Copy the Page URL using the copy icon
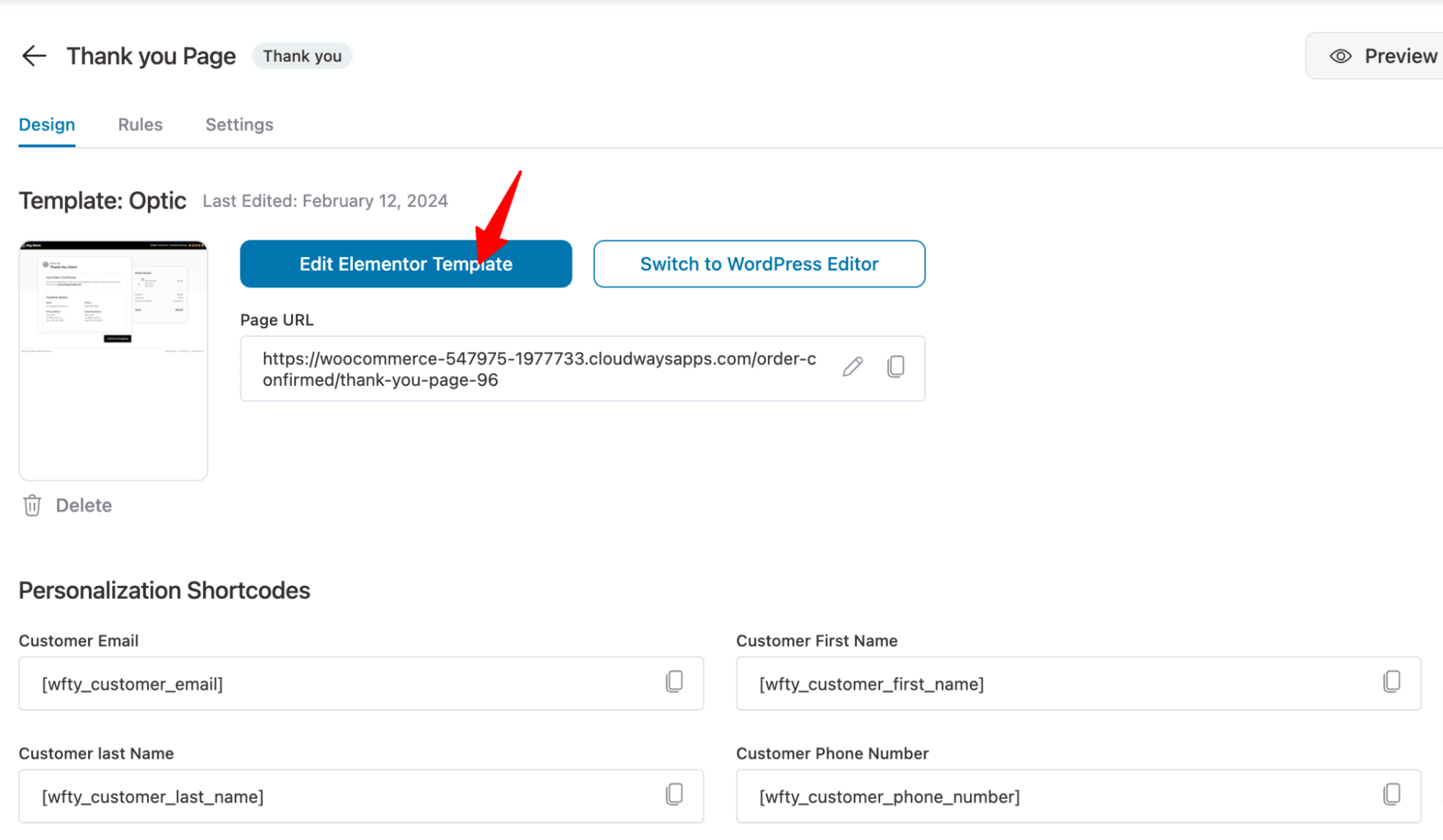Image resolution: width=1443 pixels, height=840 pixels. pyautogui.click(x=896, y=368)
